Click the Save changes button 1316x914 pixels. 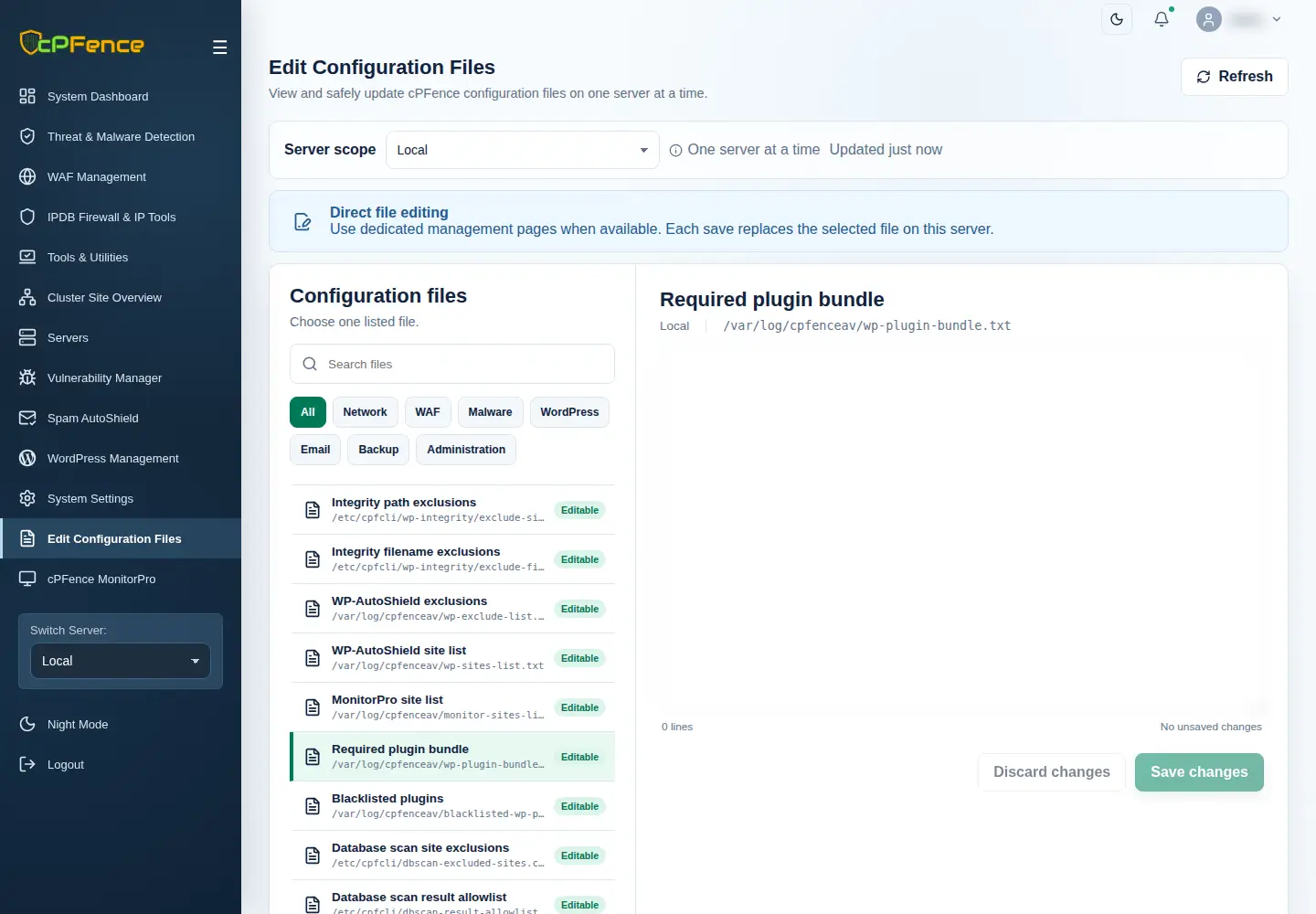tap(1199, 772)
